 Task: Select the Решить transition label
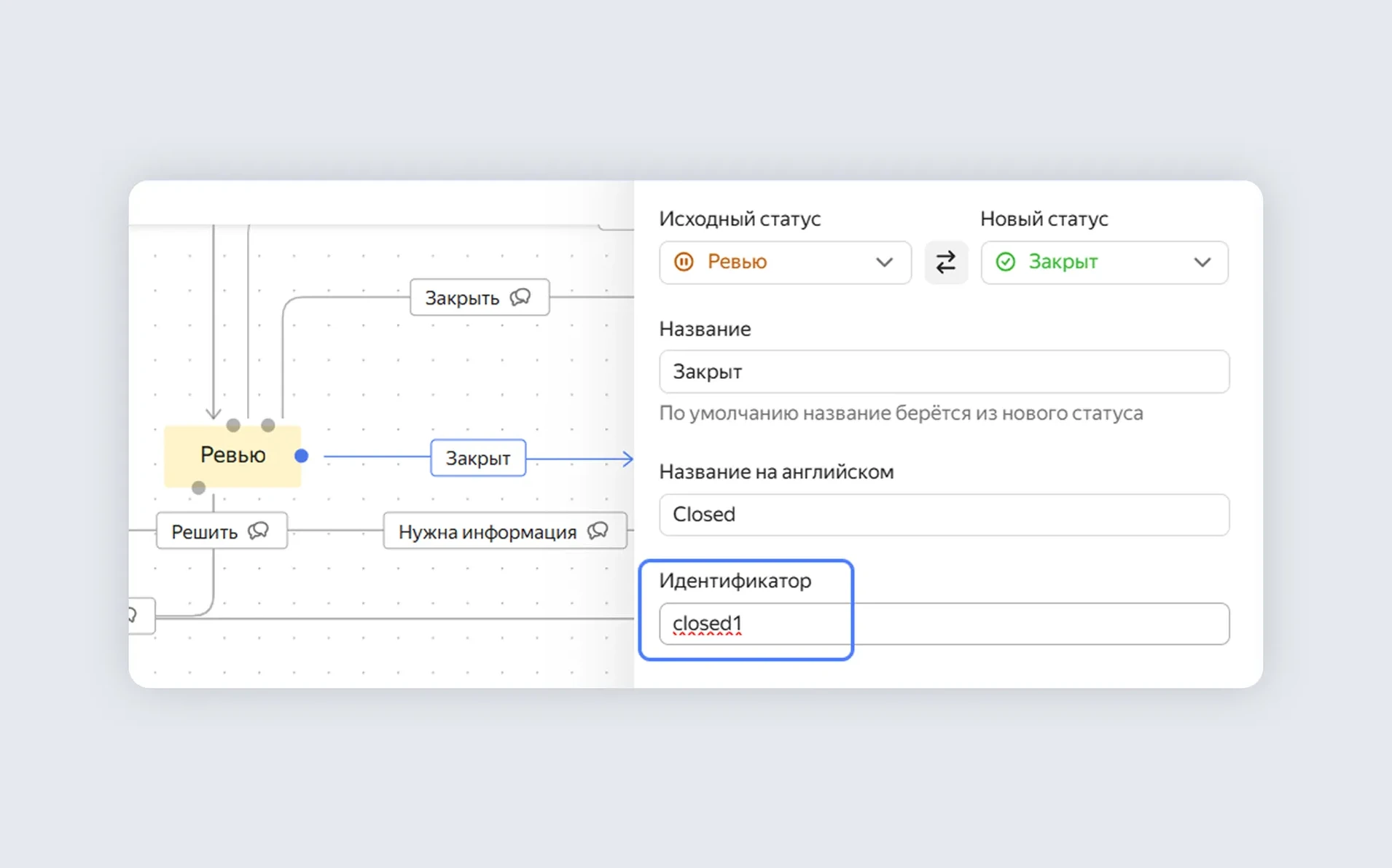point(205,532)
